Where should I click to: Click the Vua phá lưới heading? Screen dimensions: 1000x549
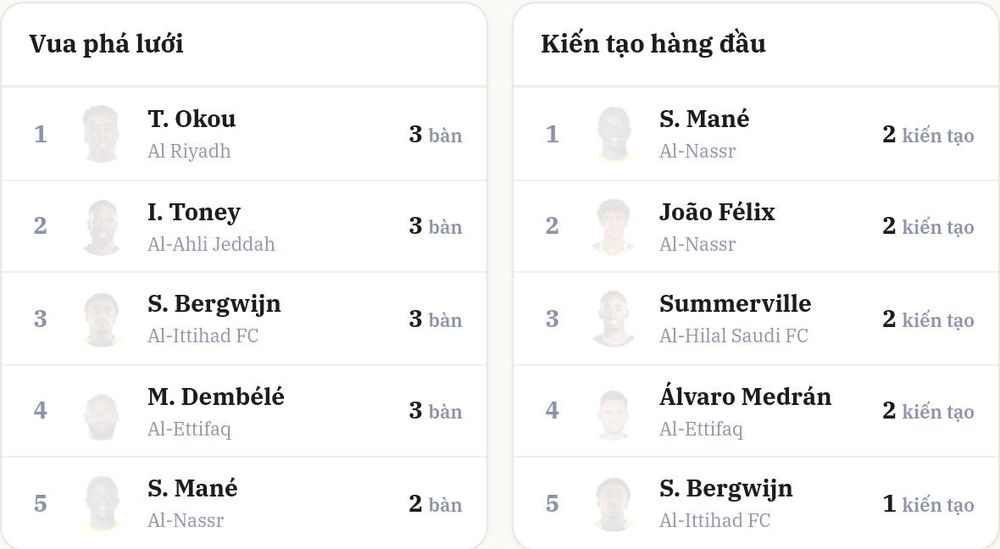pyautogui.click(x=106, y=44)
